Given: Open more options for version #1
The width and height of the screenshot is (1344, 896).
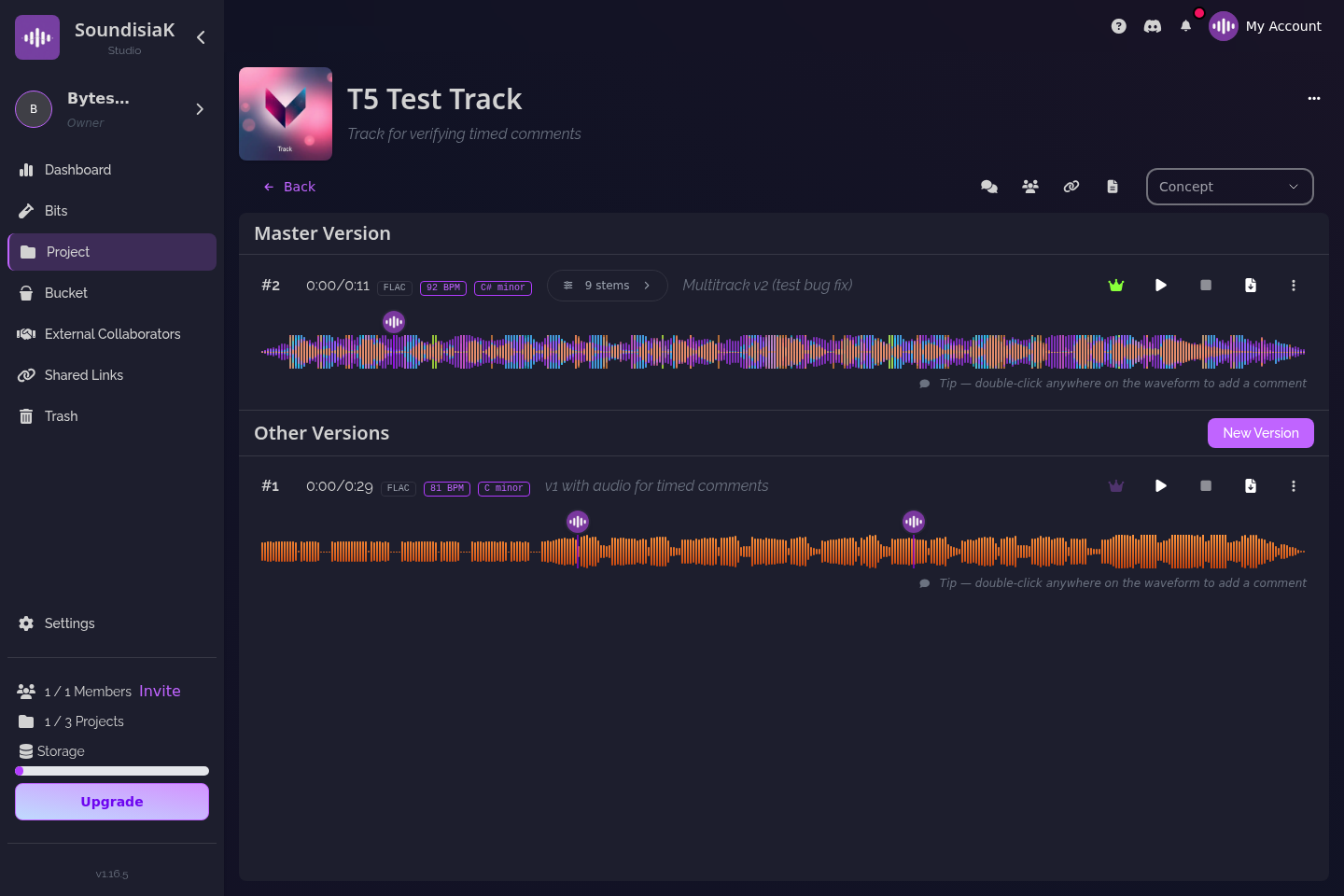Looking at the screenshot, I should pyautogui.click(x=1294, y=486).
